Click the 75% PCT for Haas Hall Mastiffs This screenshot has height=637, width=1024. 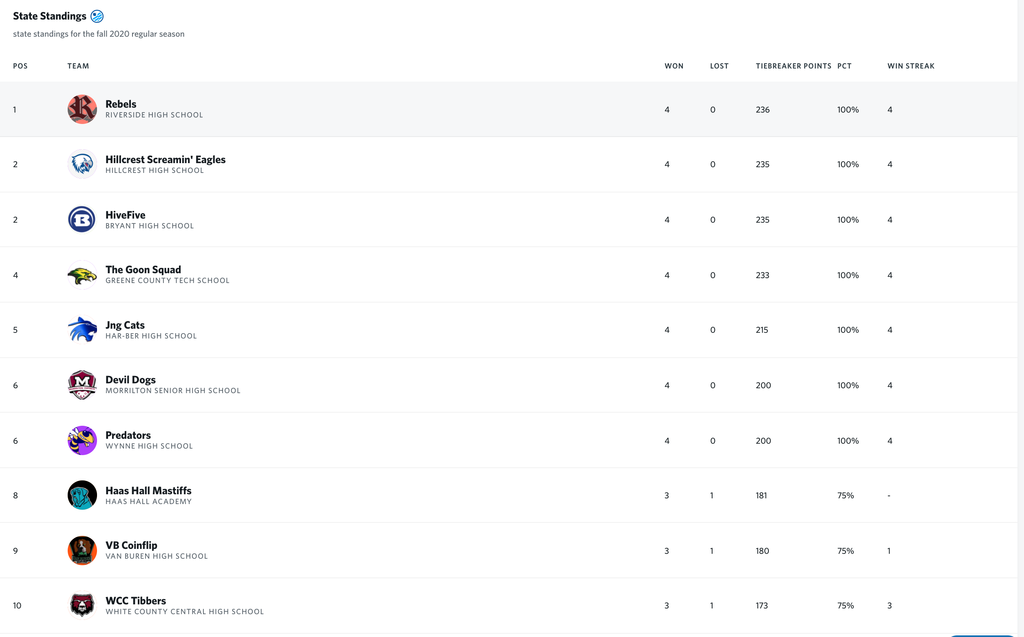coord(846,496)
